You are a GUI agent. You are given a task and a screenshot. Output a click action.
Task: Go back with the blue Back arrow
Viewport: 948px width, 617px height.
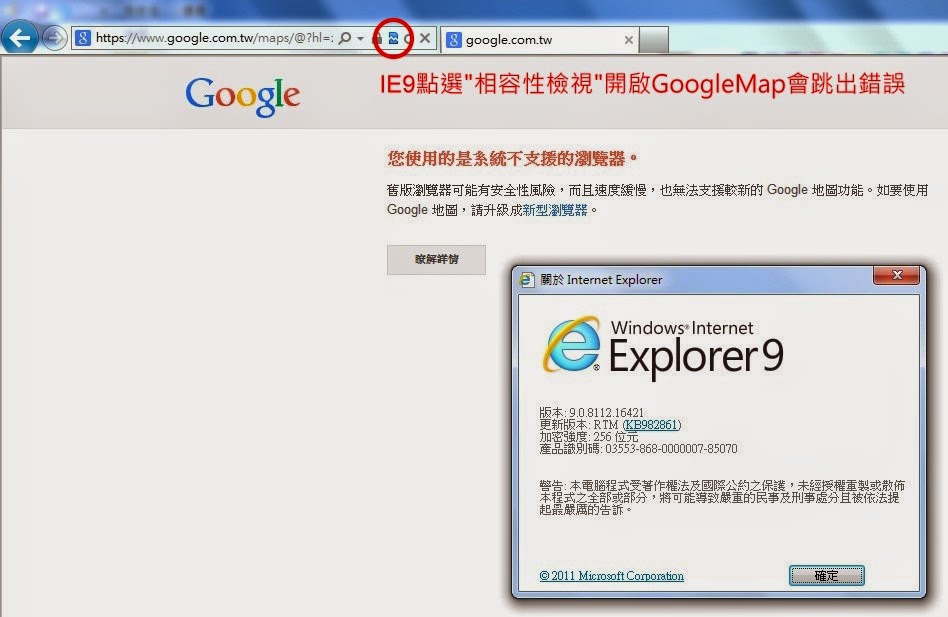tap(19, 38)
